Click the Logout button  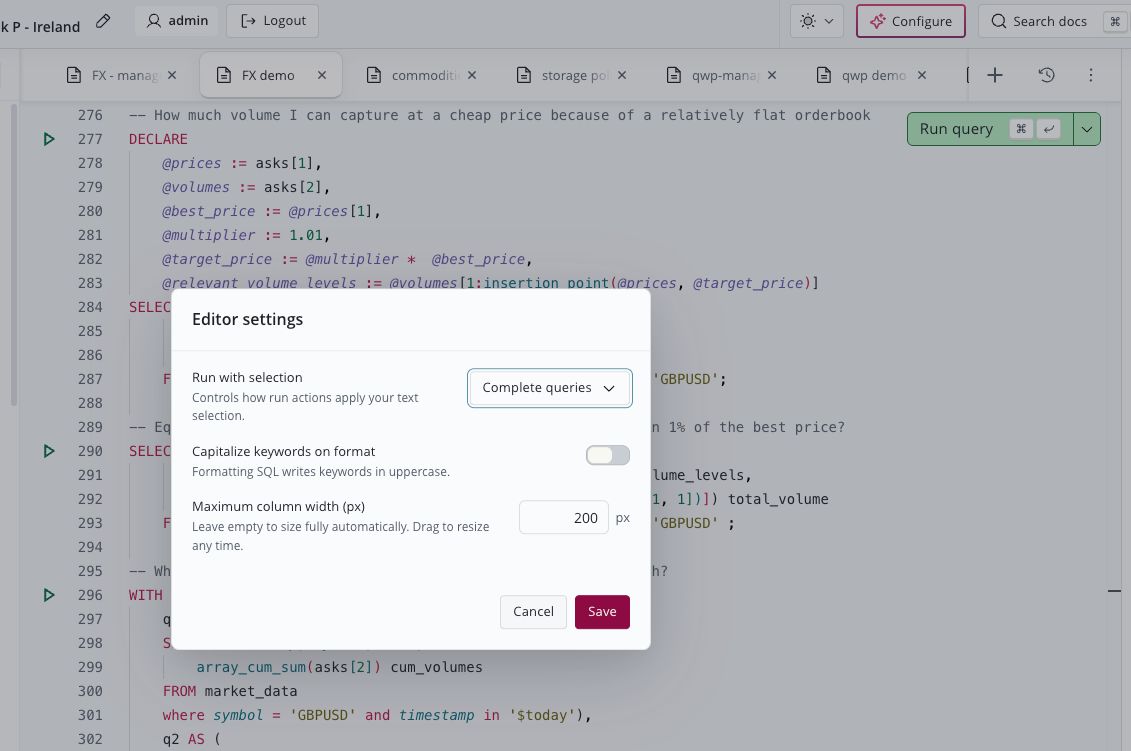(x=273, y=21)
